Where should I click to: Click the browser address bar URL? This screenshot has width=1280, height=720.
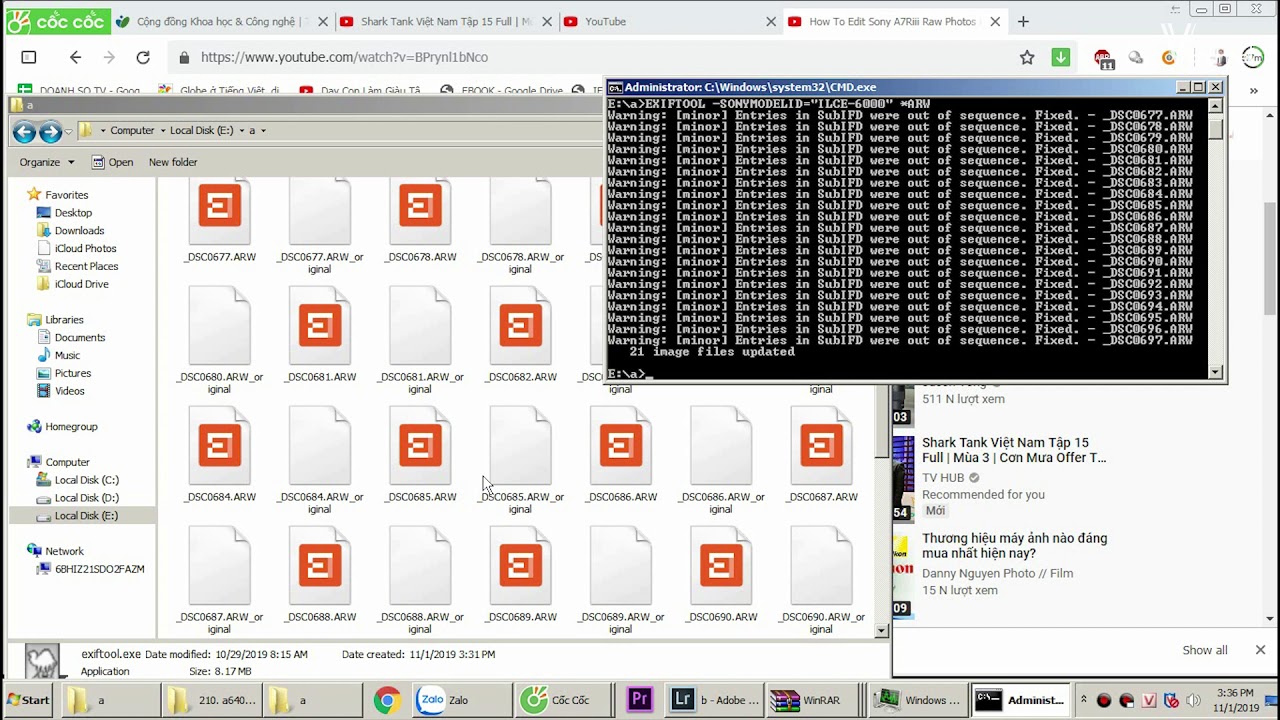pyautogui.click(x=344, y=58)
